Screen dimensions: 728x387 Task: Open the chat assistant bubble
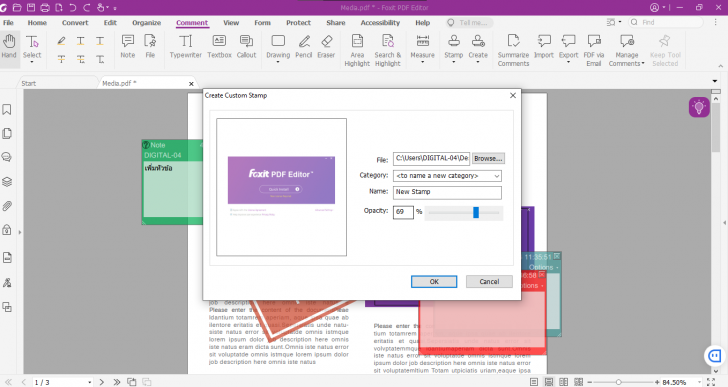(x=715, y=356)
